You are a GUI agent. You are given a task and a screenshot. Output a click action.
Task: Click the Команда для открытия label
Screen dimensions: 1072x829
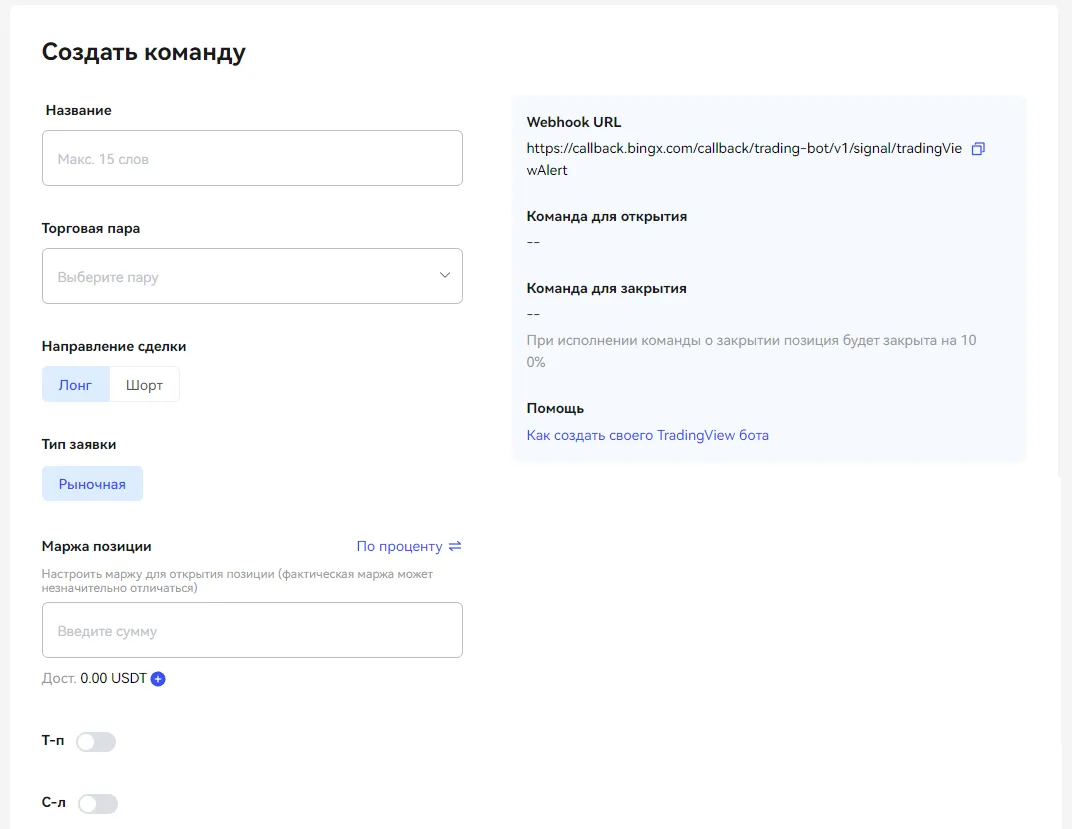click(606, 216)
